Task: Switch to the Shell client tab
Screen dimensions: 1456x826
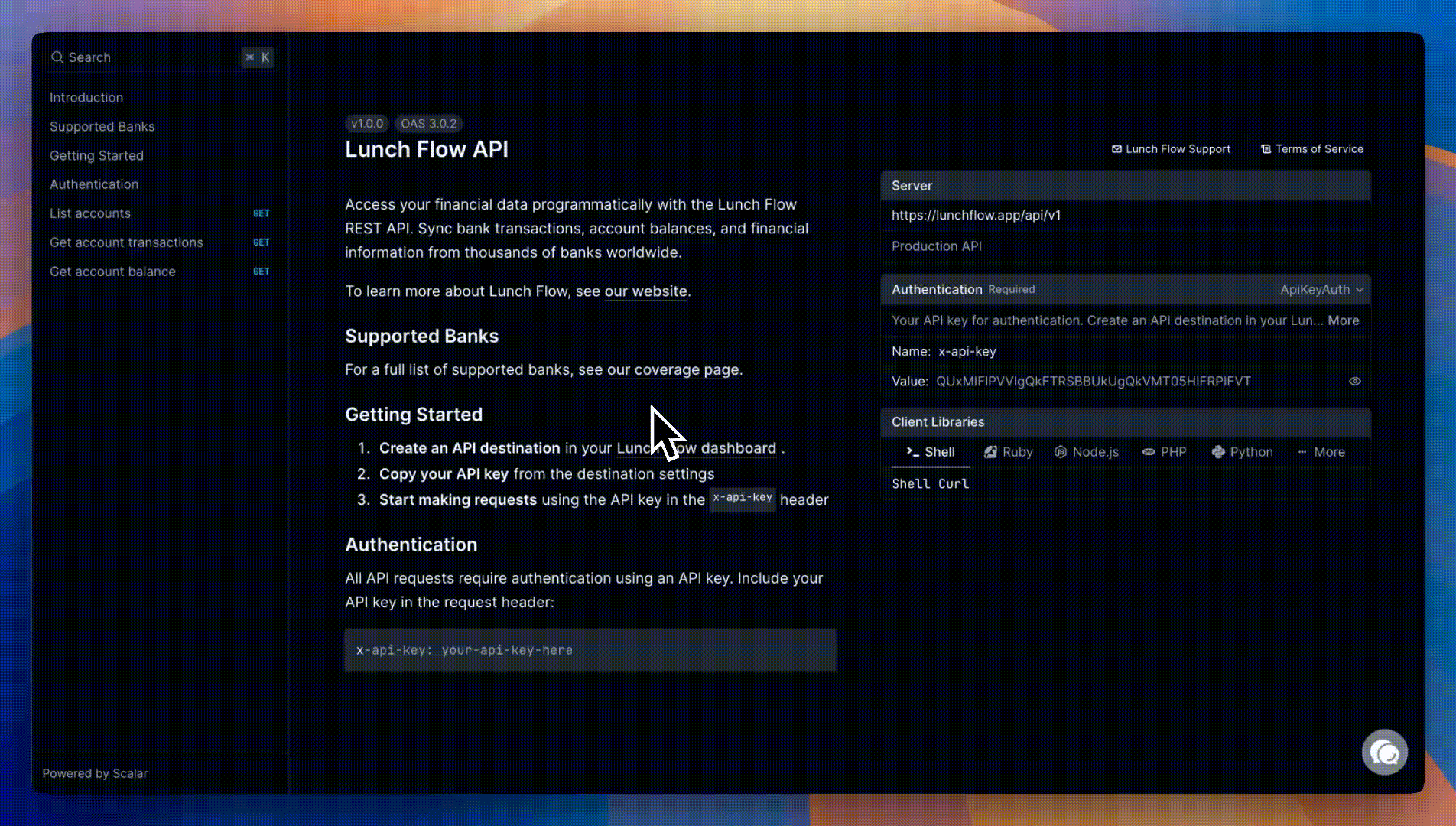Action: coord(931,452)
